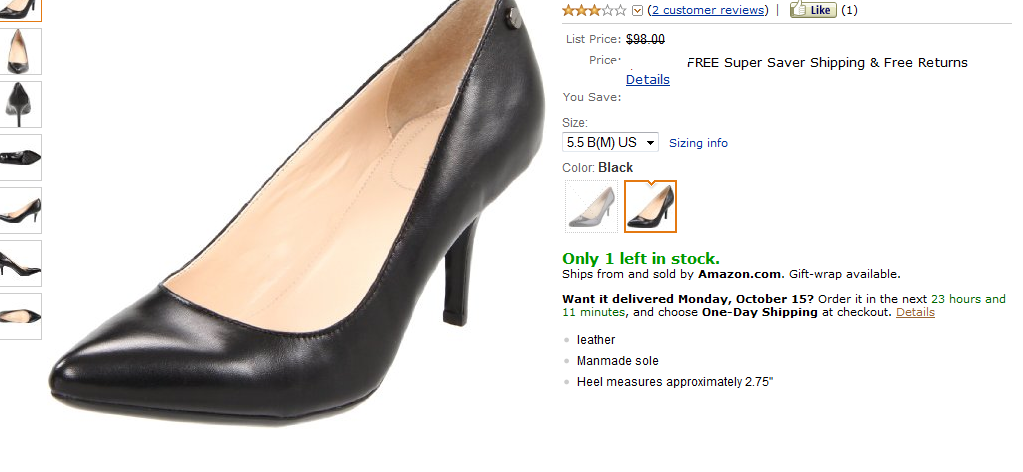
Task: Open the Size dropdown showing 5.5 B(M) US
Action: pyautogui.click(x=610, y=142)
